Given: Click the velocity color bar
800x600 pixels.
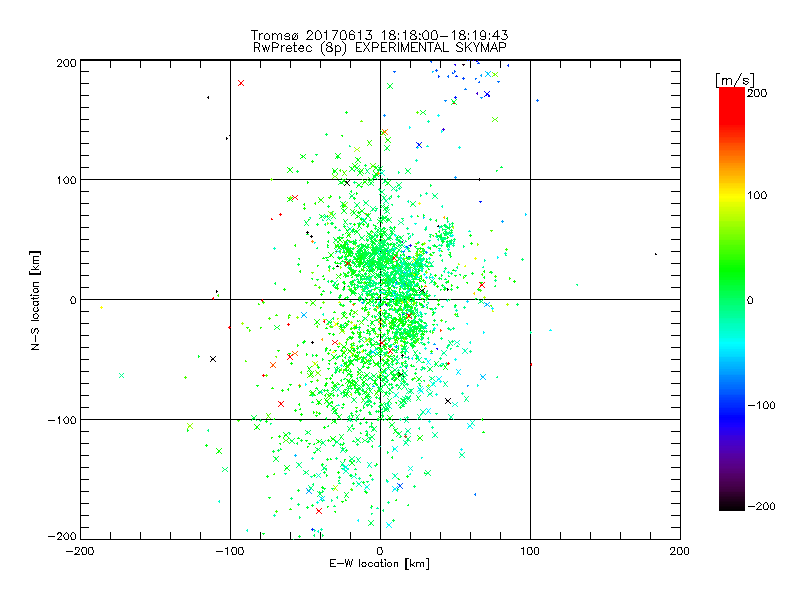Looking at the screenshot, I should [x=732, y=299].
